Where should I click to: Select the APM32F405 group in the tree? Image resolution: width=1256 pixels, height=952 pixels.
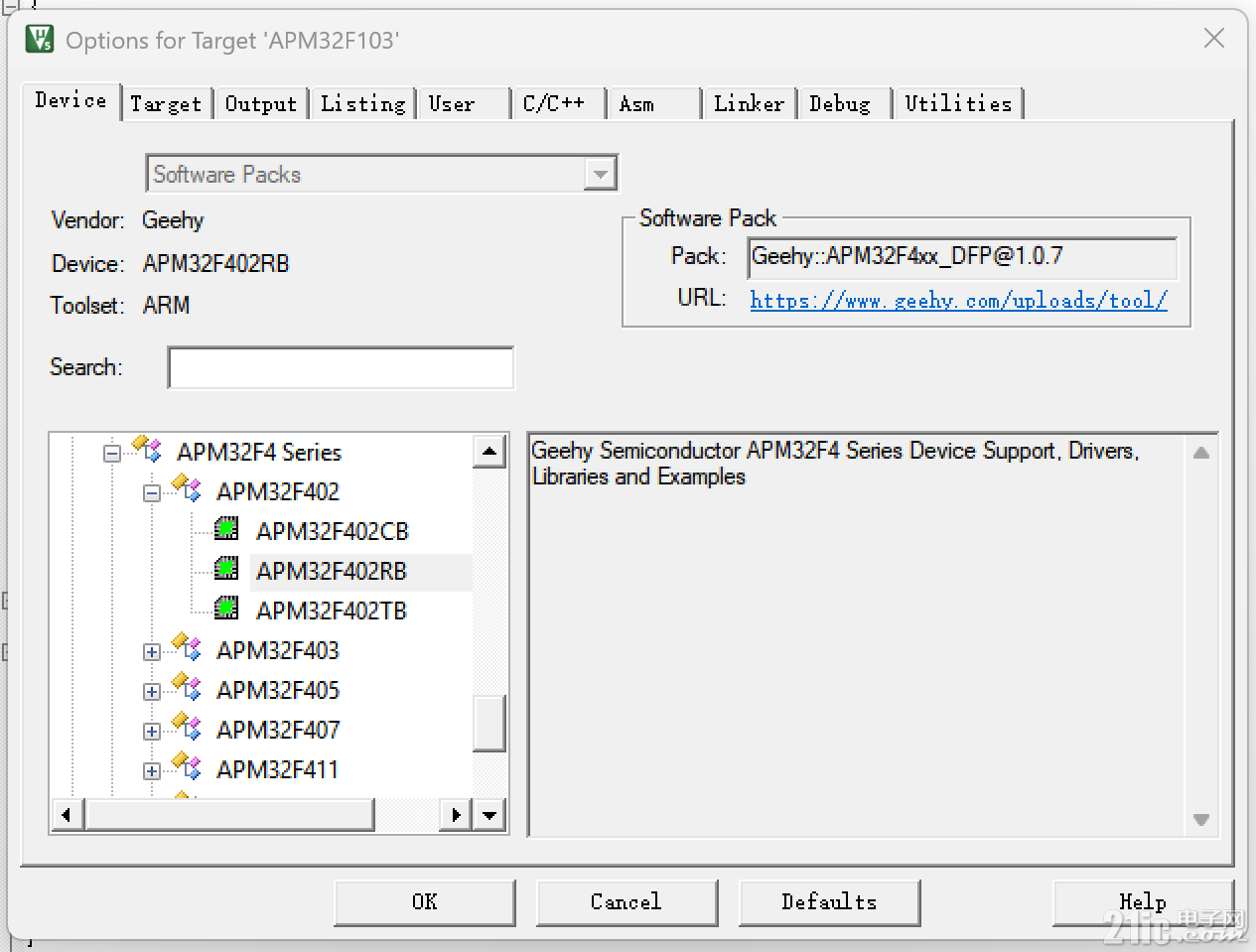[x=278, y=691]
